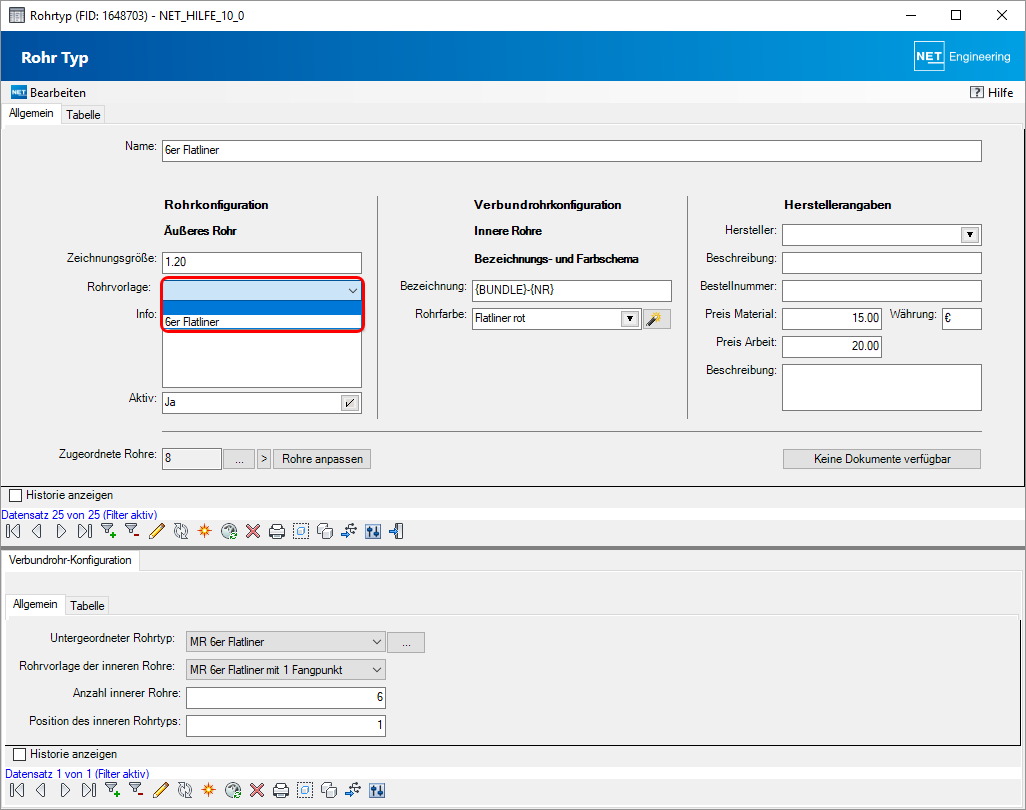Toggle Historie anzeigen under Verbundrohr-Konfiguration form

click(x=20, y=754)
